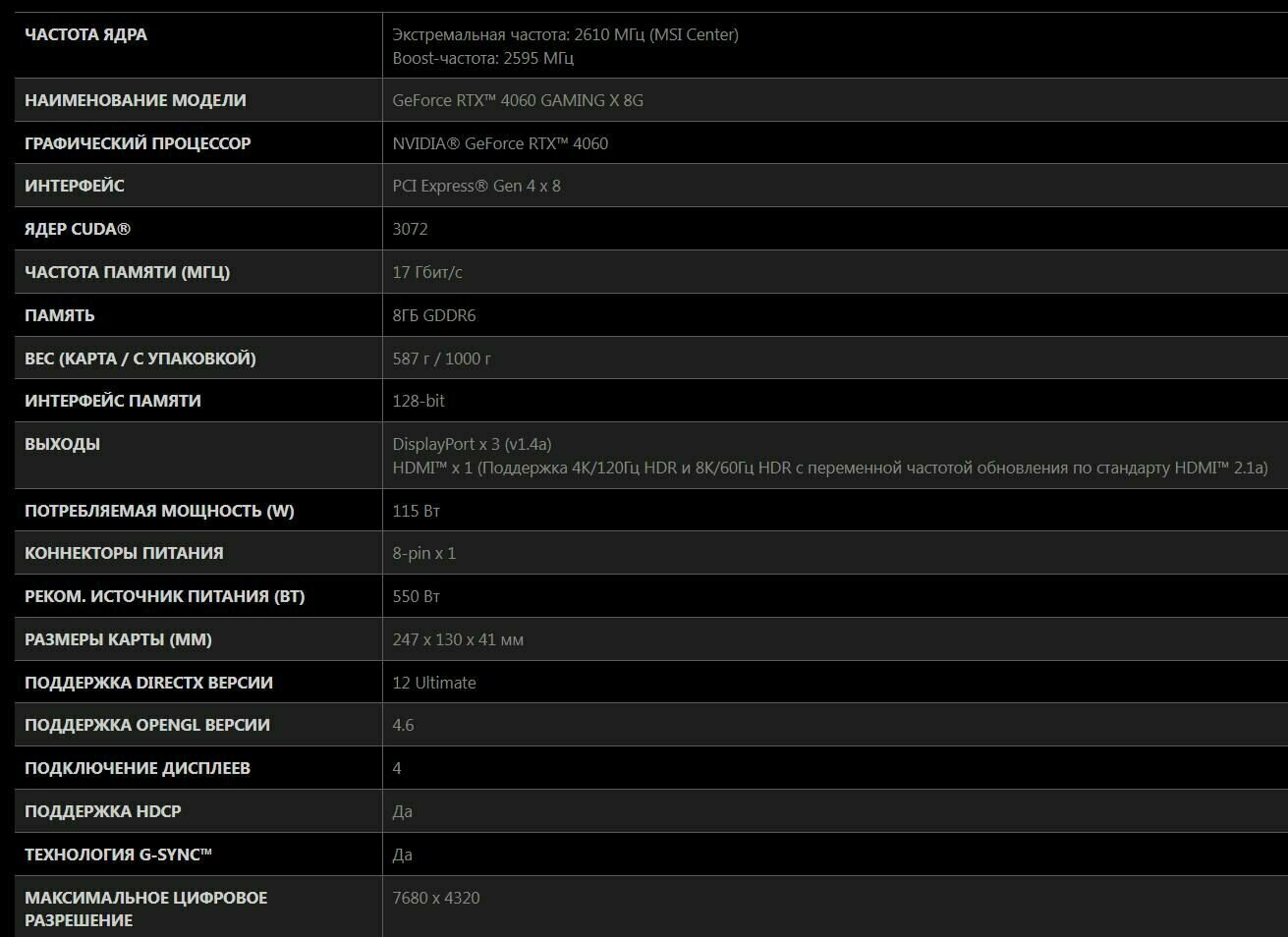
Task: Select the HDMI x 1 output description line
Action: (830, 468)
